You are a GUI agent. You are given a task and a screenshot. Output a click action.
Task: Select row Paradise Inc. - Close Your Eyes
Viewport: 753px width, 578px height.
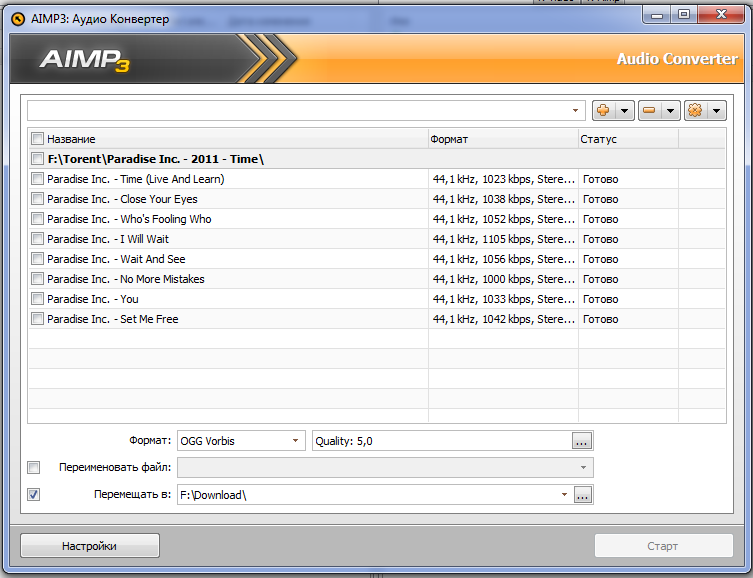[376, 199]
